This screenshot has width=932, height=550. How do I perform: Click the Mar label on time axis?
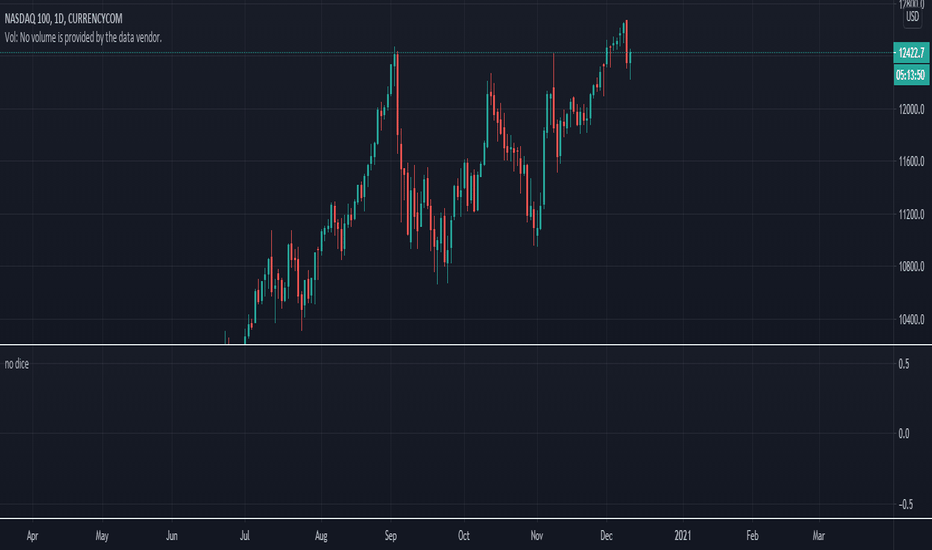pos(818,536)
